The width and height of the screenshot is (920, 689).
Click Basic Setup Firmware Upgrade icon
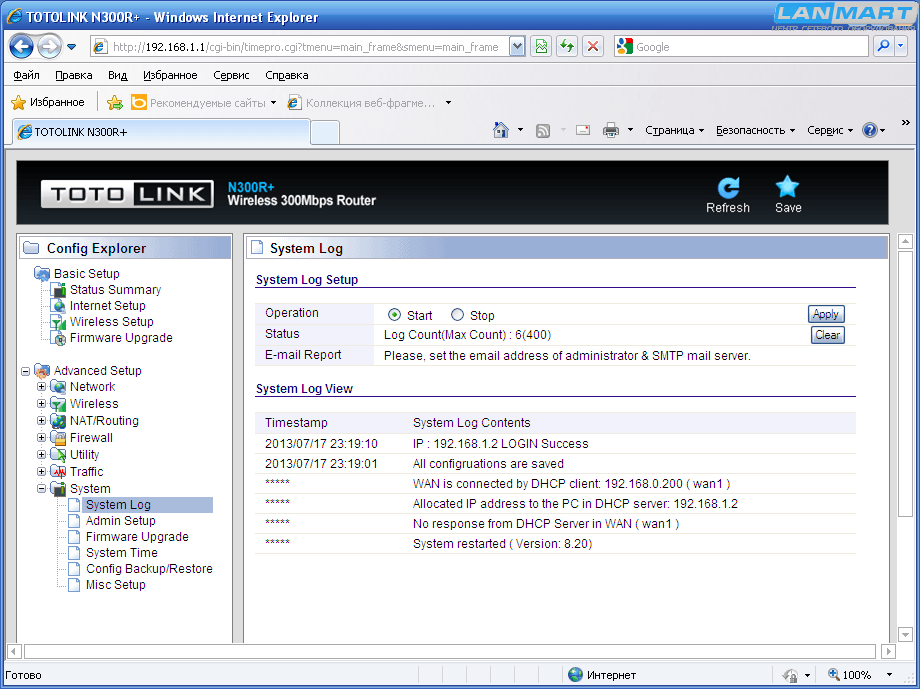coord(59,338)
